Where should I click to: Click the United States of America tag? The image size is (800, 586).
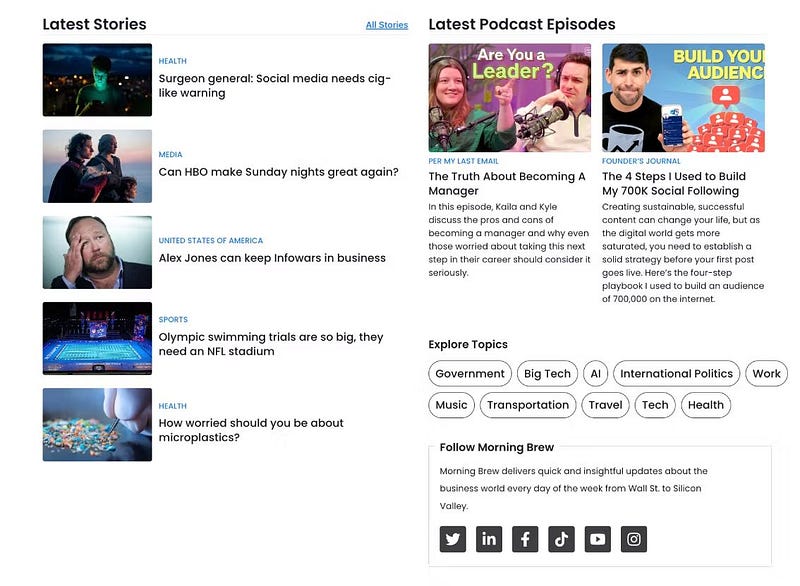click(x=211, y=241)
